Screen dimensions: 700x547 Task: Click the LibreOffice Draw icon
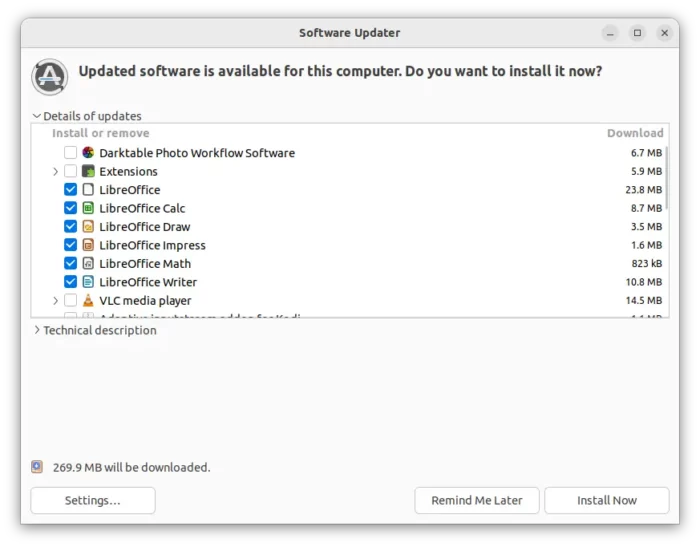pos(88,226)
